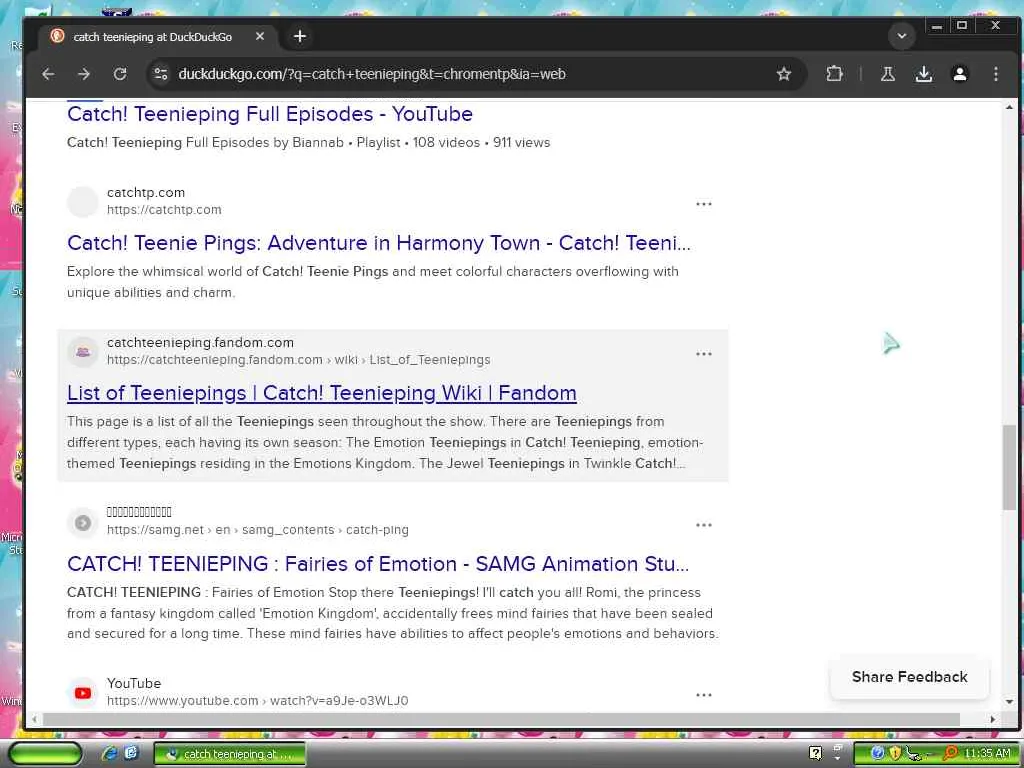This screenshot has height=768, width=1024.
Task: Click the YouTube favicon
Action: (83, 693)
